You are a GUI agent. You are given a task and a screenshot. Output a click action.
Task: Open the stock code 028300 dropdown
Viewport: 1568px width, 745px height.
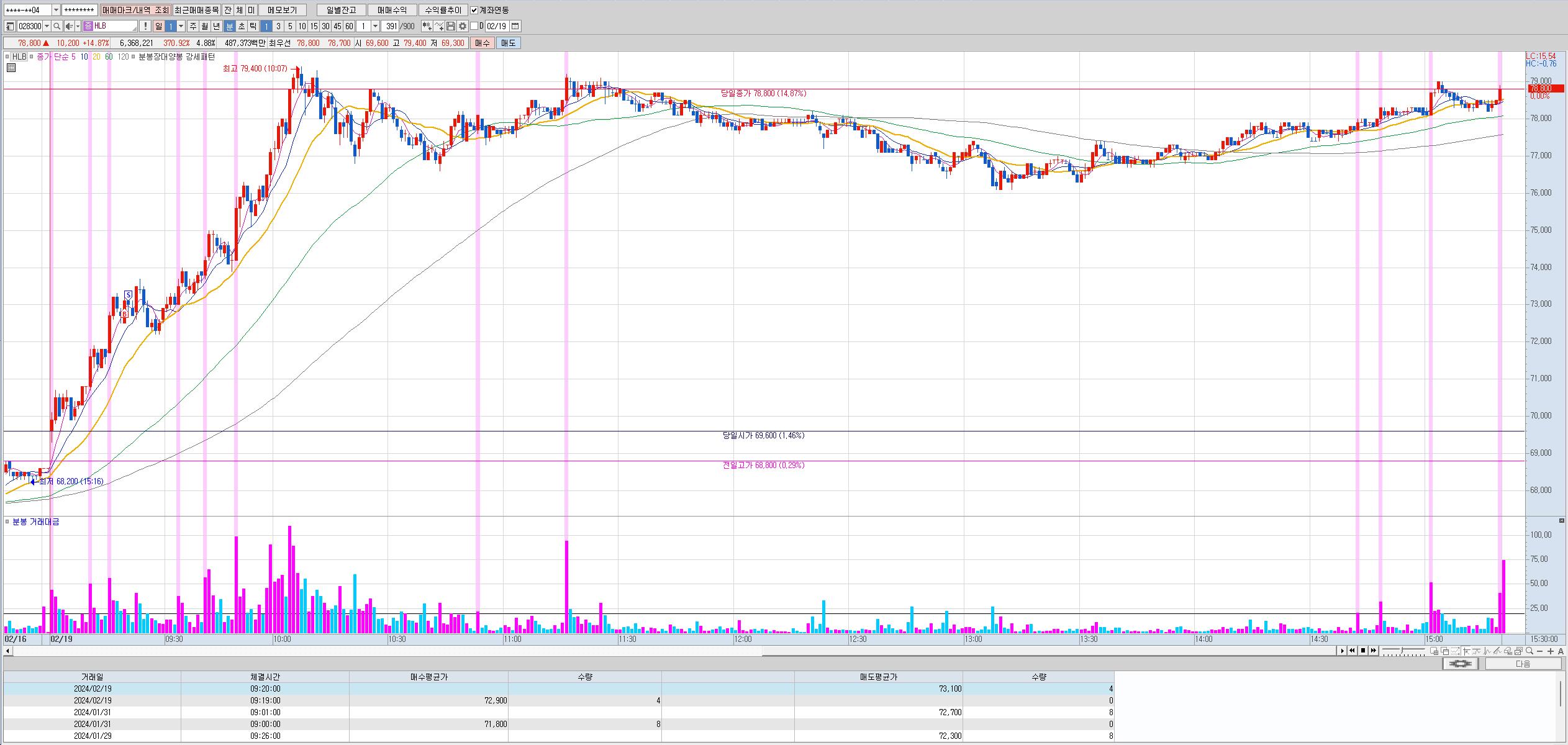(x=47, y=26)
